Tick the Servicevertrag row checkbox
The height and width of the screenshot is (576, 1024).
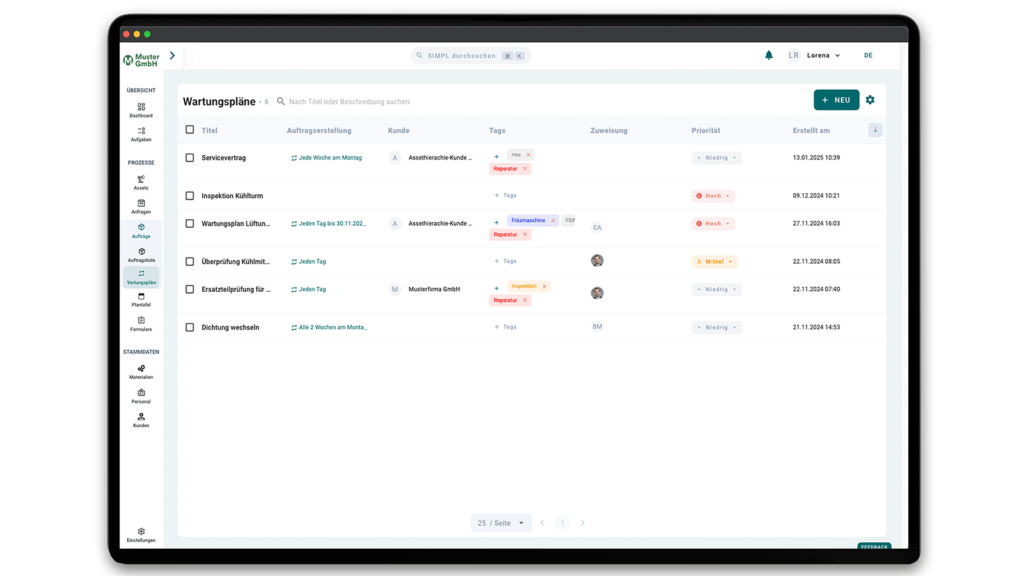click(190, 158)
